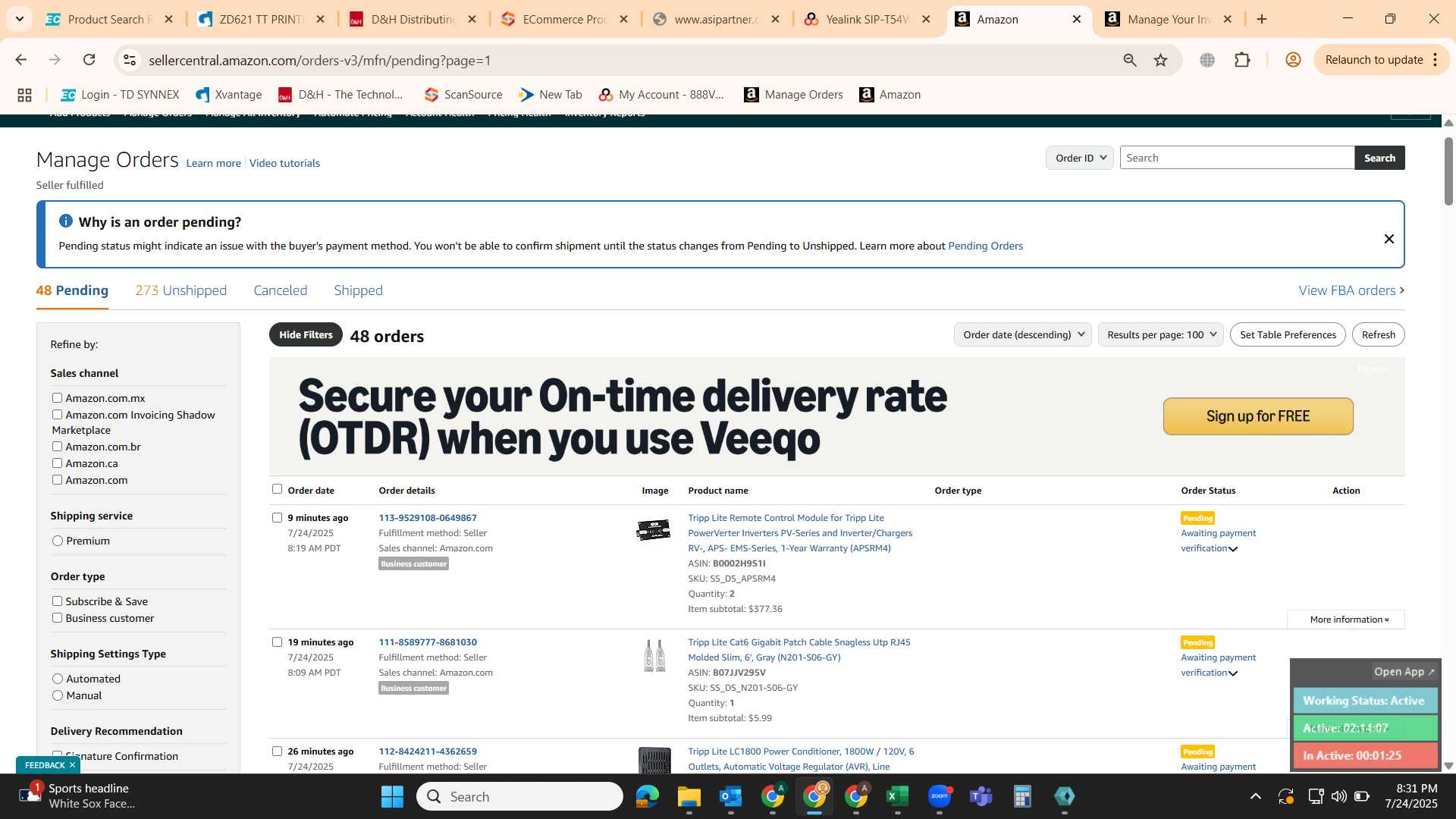Expand Awaiting payment verification on first order

(x=1233, y=549)
